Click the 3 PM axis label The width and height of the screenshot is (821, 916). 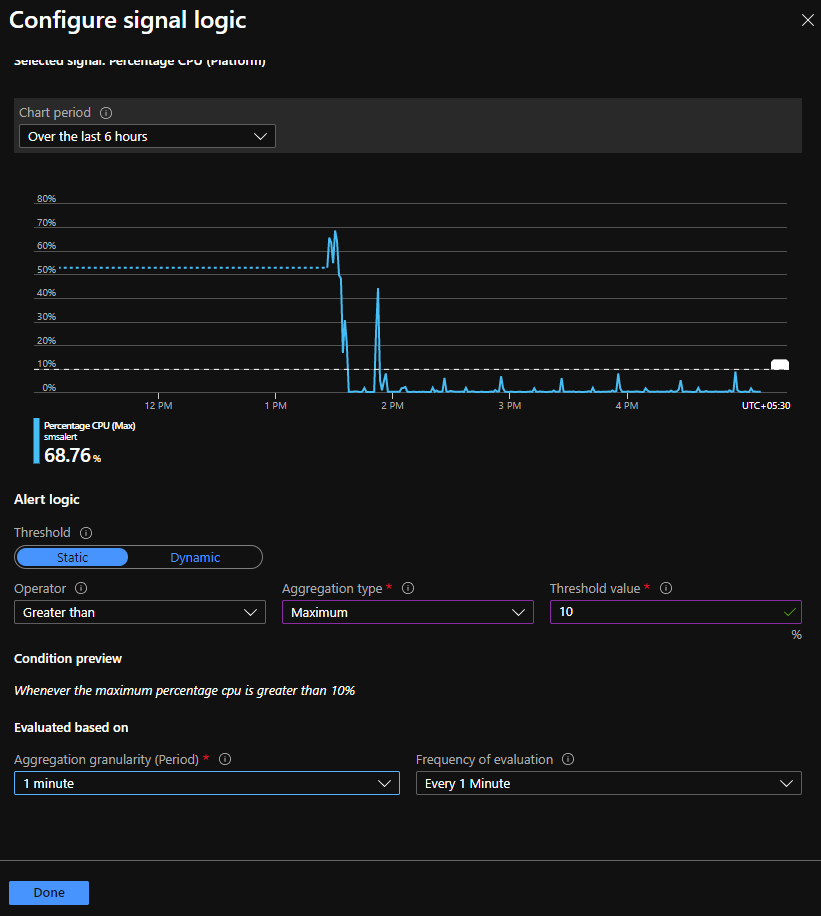click(x=510, y=405)
